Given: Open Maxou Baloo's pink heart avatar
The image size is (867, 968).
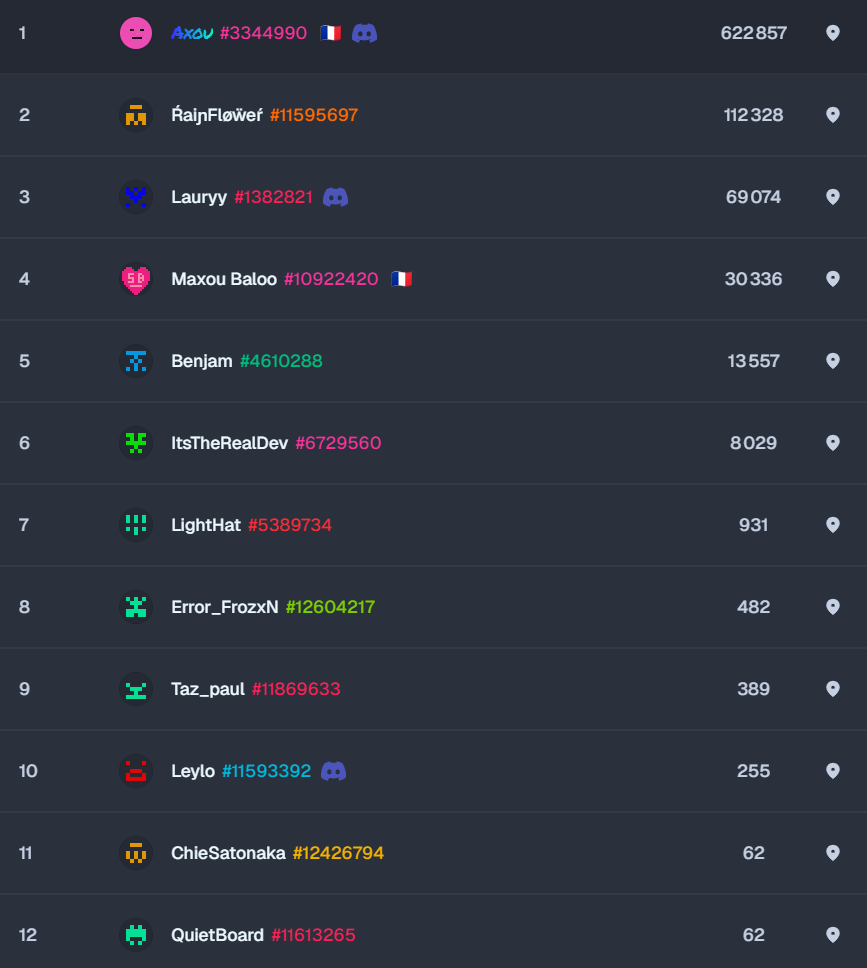Looking at the screenshot, I should (135, 279).
